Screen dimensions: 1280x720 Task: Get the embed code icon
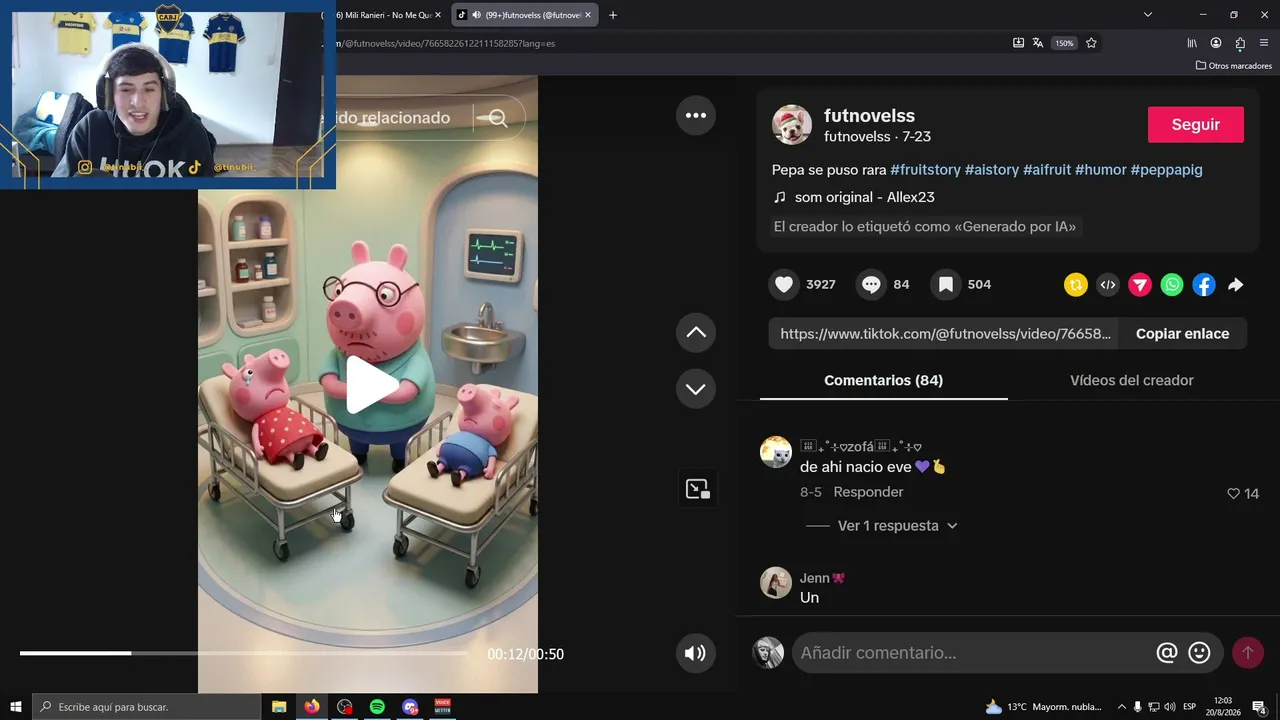pyautogui.click(x=1108, y=285)
